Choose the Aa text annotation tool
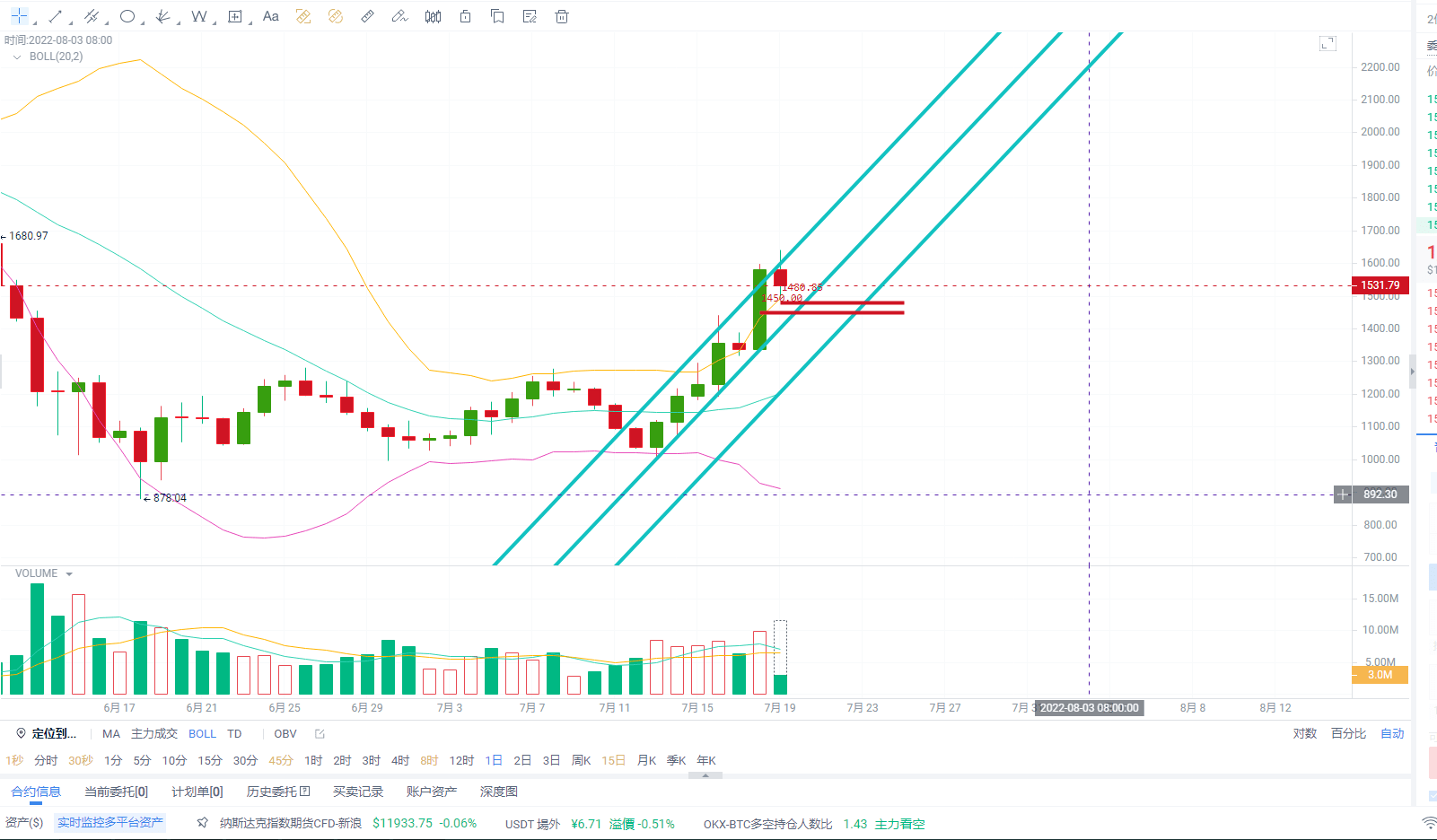Viewport: 1437px width, 840px height. [x=271, y=16]
